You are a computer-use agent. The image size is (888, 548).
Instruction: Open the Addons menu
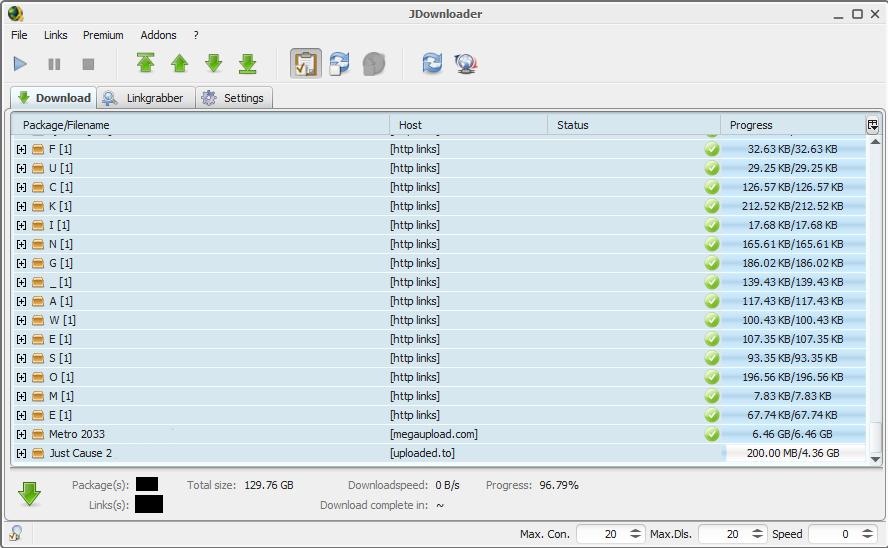coord(158,35)
